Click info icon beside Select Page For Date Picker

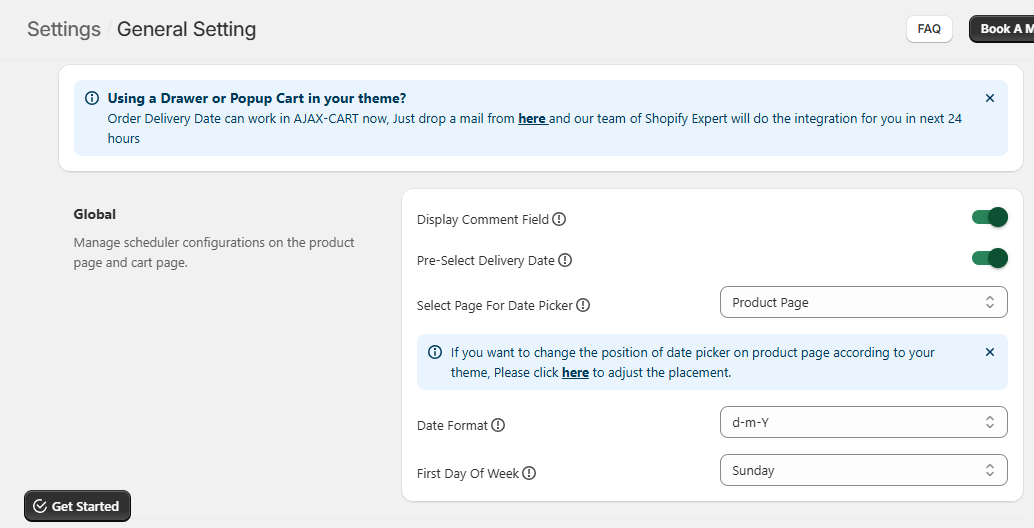coord(583,306)
